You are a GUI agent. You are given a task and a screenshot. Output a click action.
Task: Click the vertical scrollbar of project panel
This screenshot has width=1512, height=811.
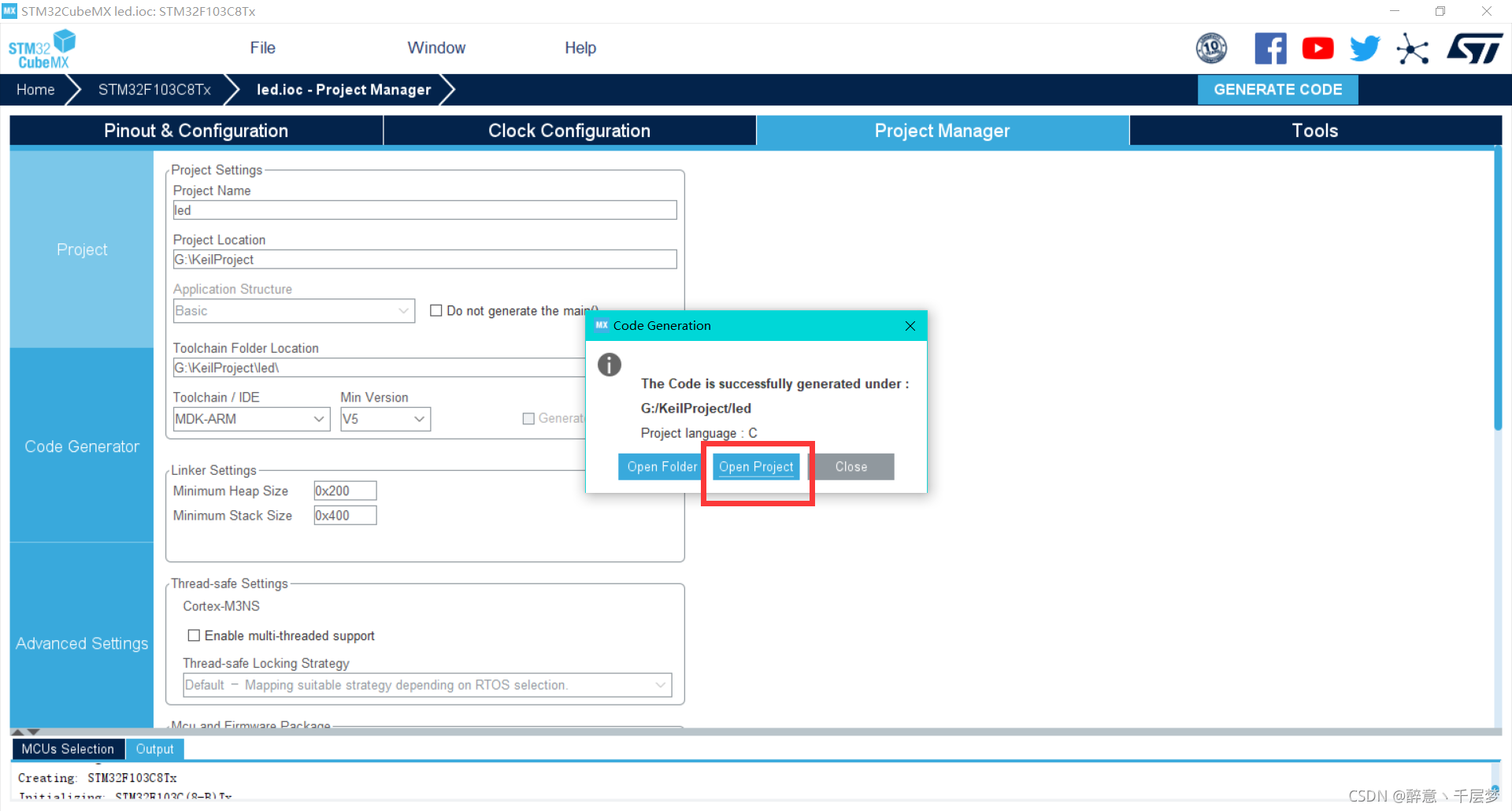pyautogui.click(x=1498, y=290)
